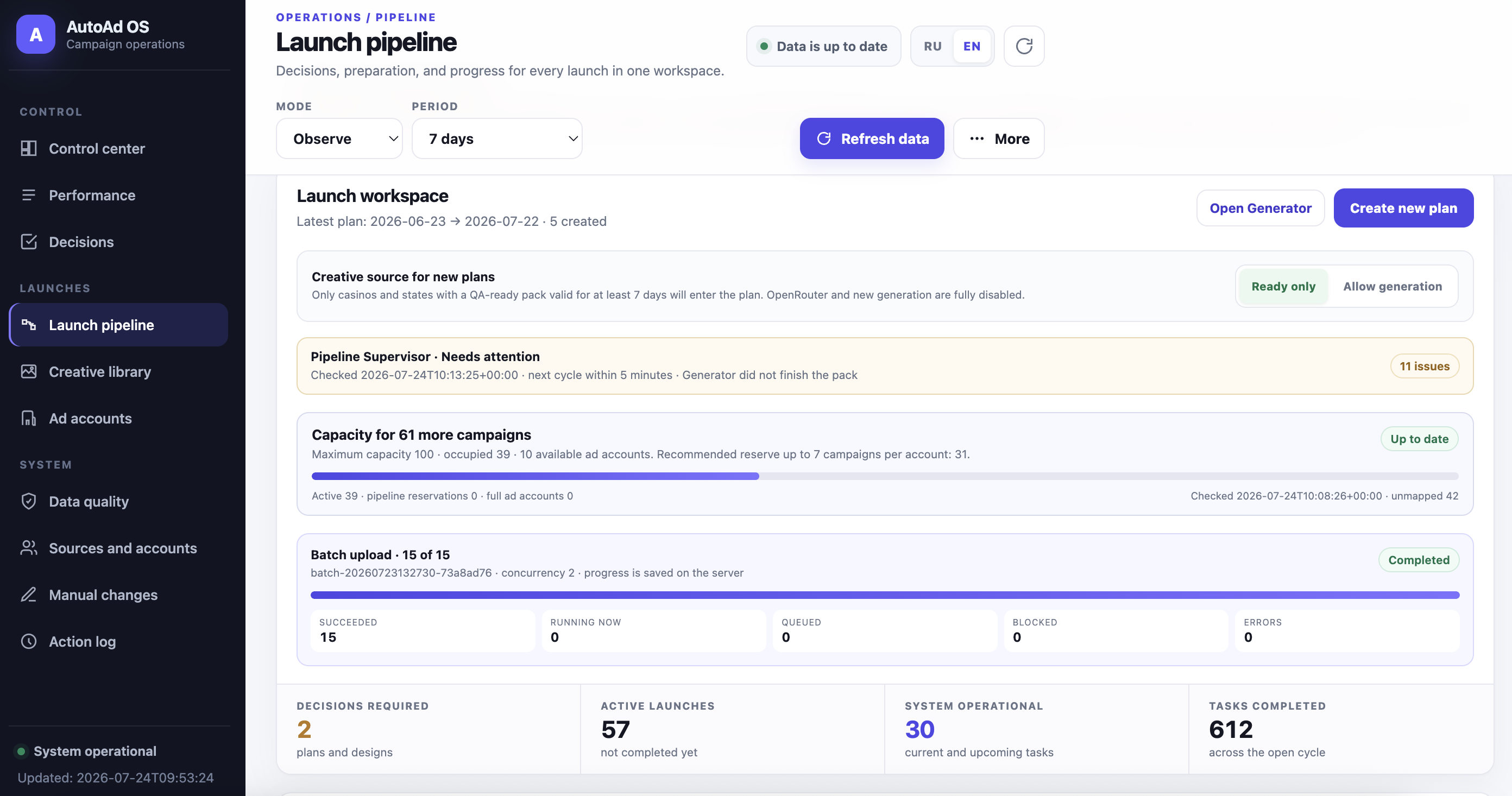Select Ready only creative source
The width and height of the screenshot is (1512, 796).
1283,287
